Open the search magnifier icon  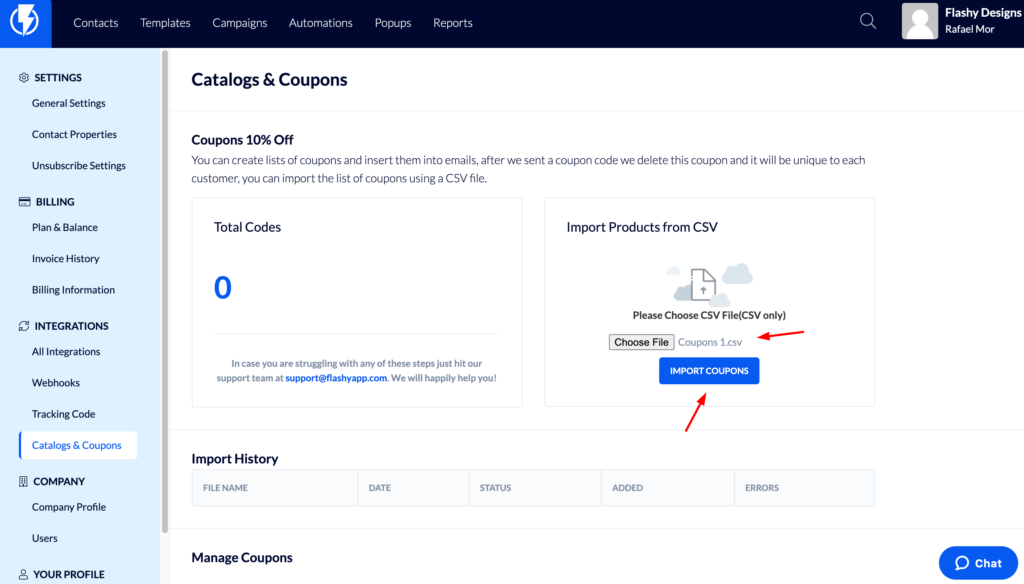pyautogui.click(x=868, y=21)
